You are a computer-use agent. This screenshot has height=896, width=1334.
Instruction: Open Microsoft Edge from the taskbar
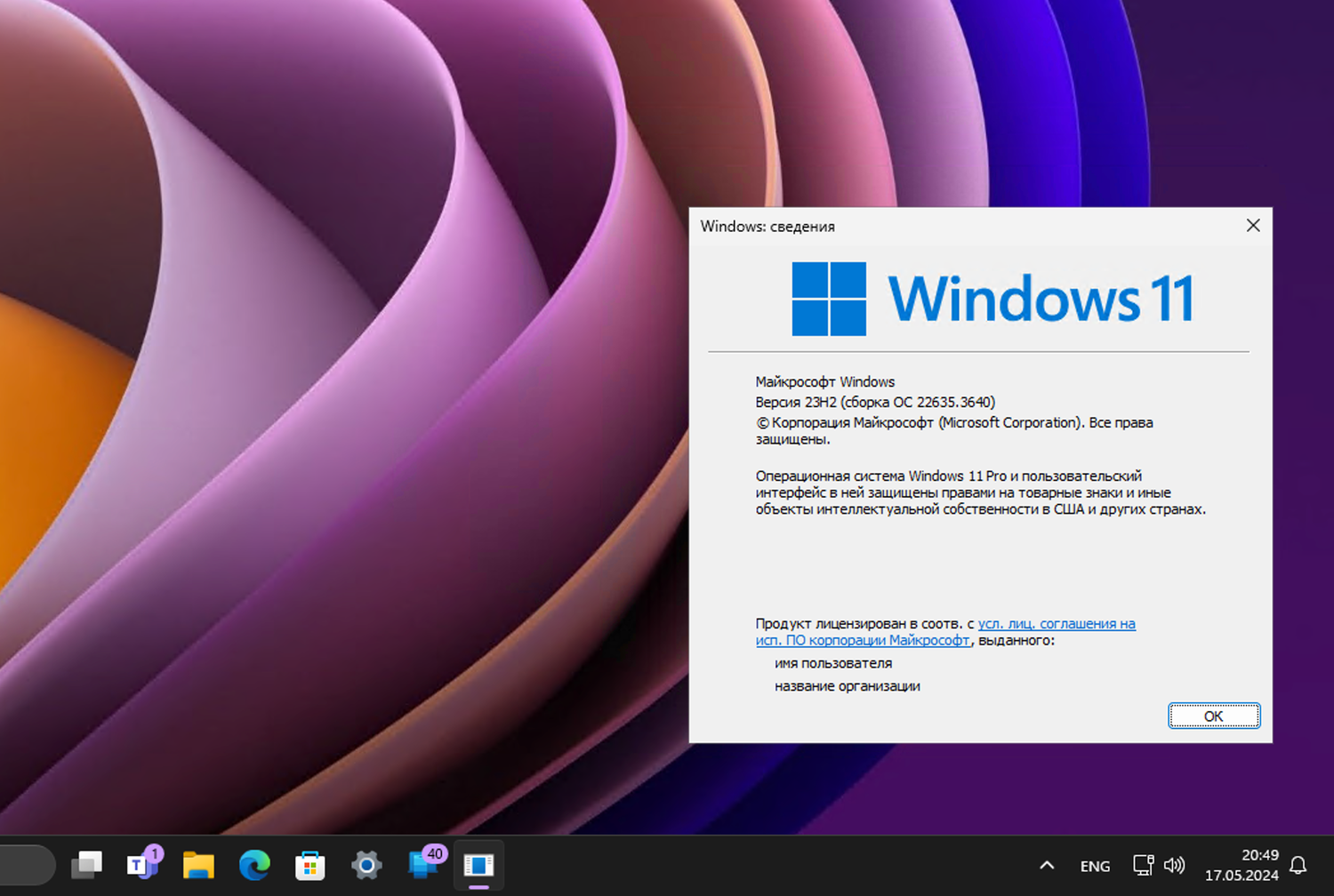pyautogui.click(x=254, y=865)
